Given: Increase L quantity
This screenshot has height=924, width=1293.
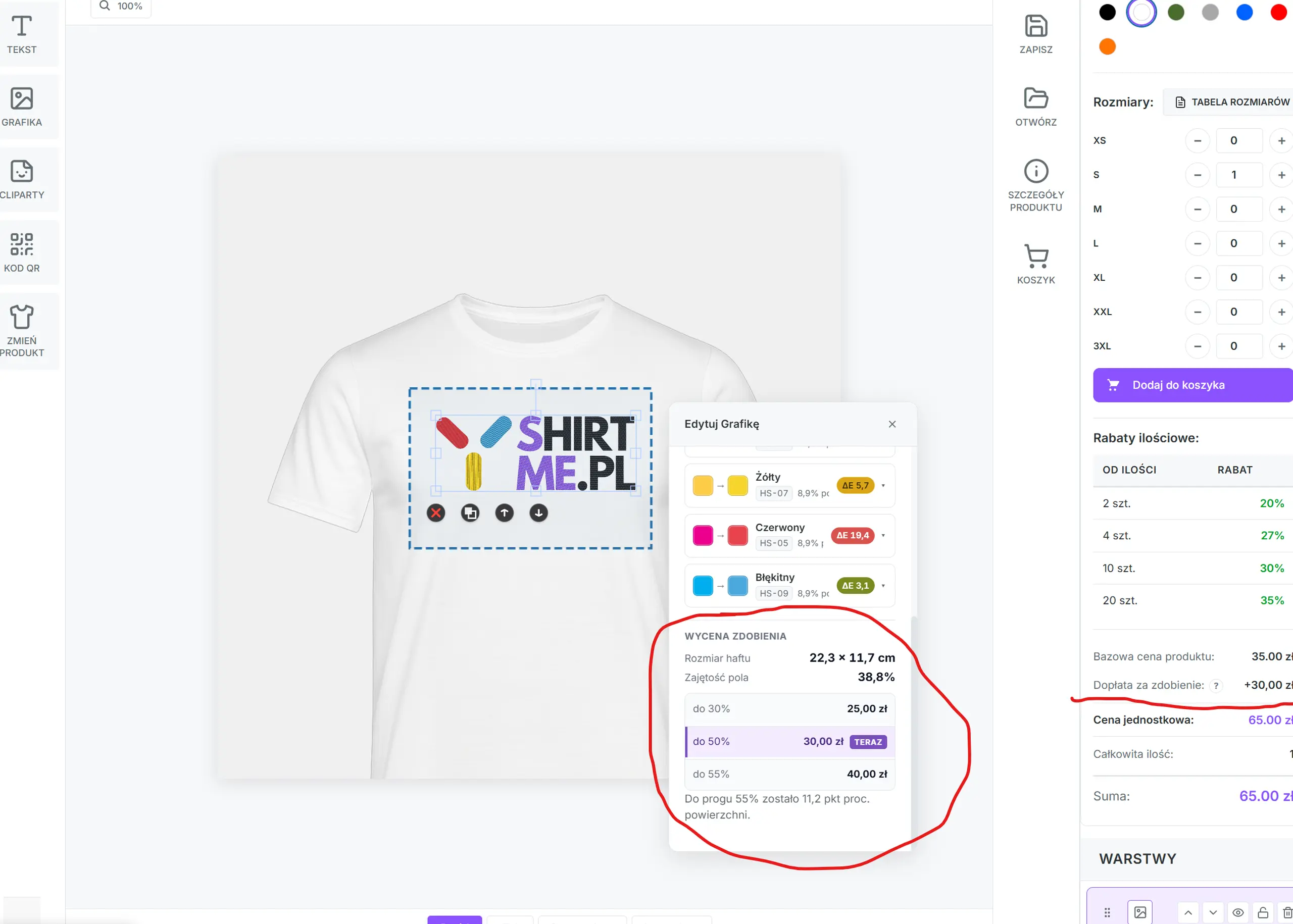Looking at the screenshot, I should point(1281,243).
